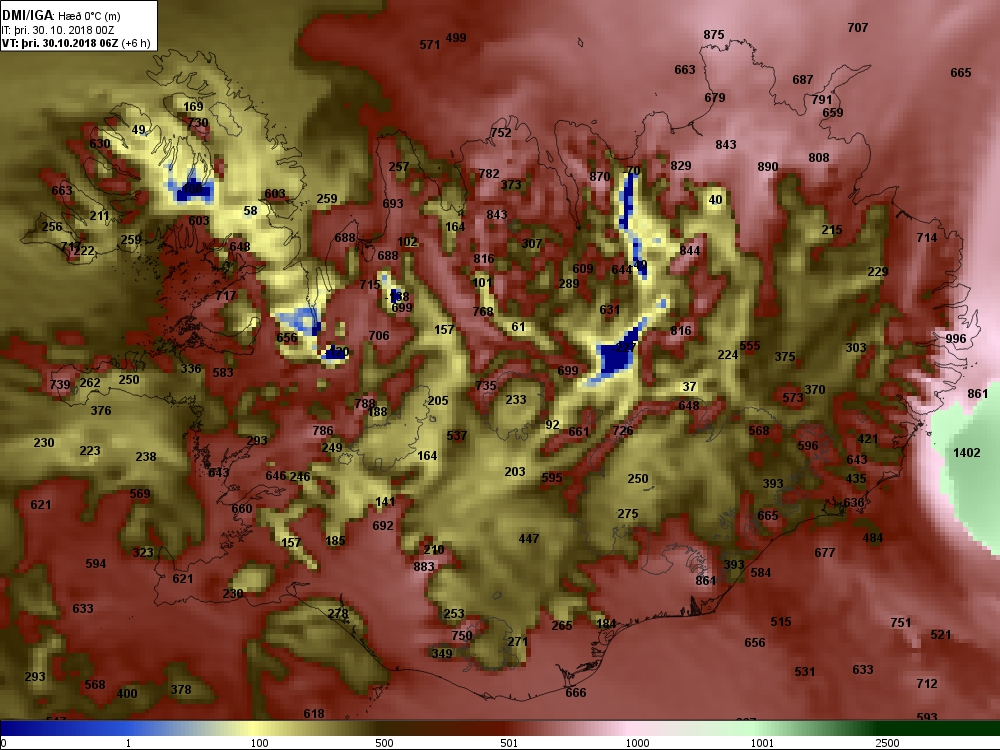Click the value '618' at the bottom edge

[x=314, y=714]
